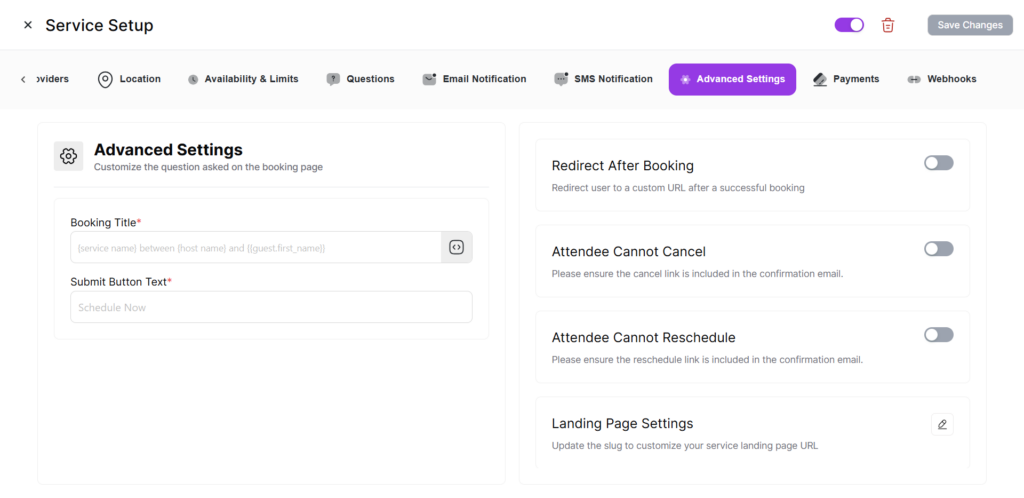Focus the Submit Button Text field
This screenshot has width=1024, height=498.
coord(271,307)
